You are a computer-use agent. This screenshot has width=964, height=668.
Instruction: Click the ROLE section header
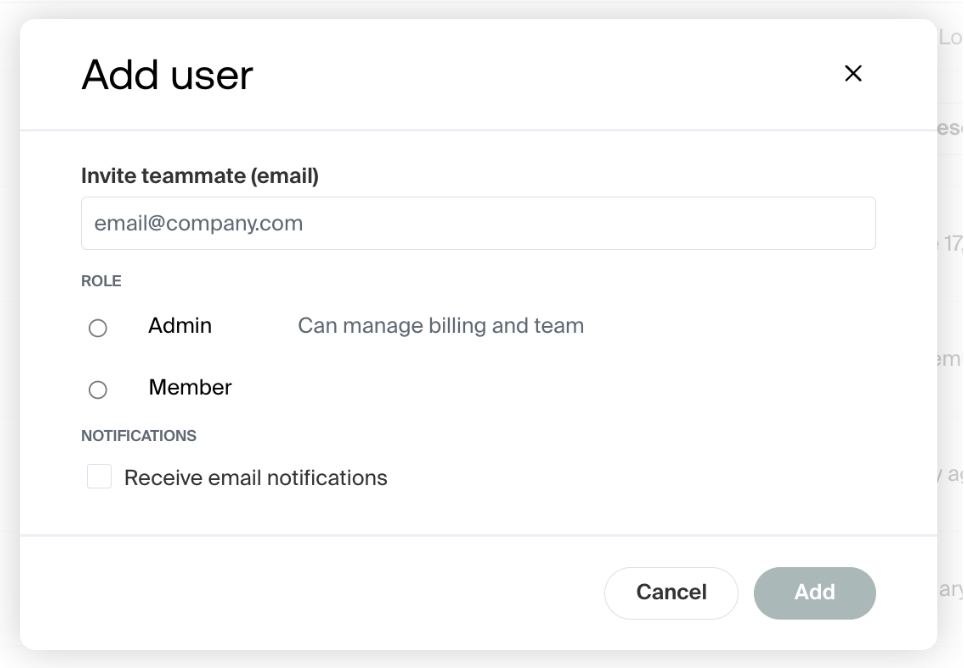[101, 281]
